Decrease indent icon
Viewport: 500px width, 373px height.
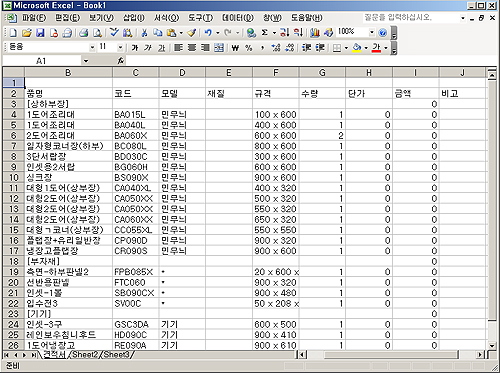pos(306,48)
